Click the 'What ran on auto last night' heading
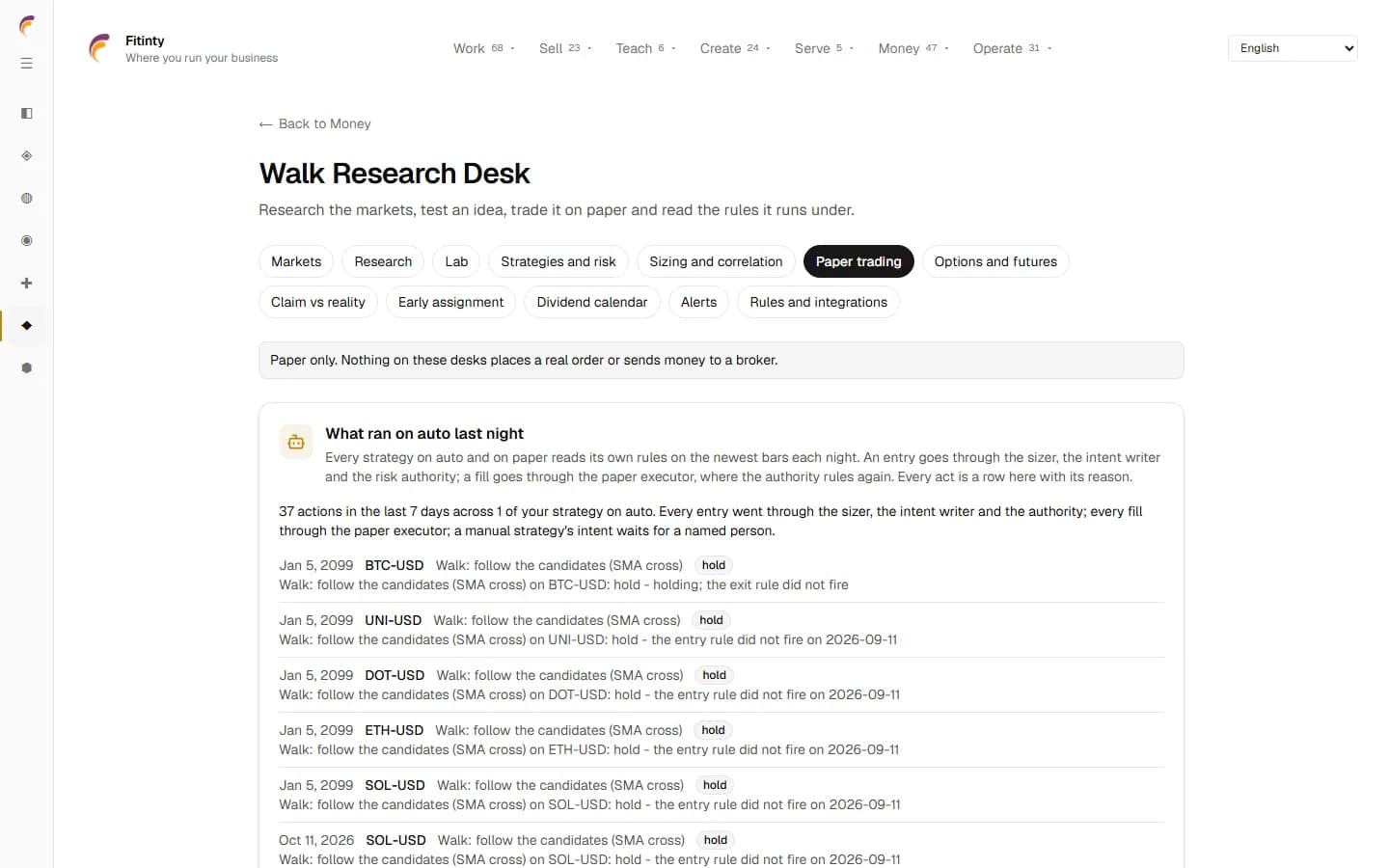The image size is (1389, 868). point(424,434)
